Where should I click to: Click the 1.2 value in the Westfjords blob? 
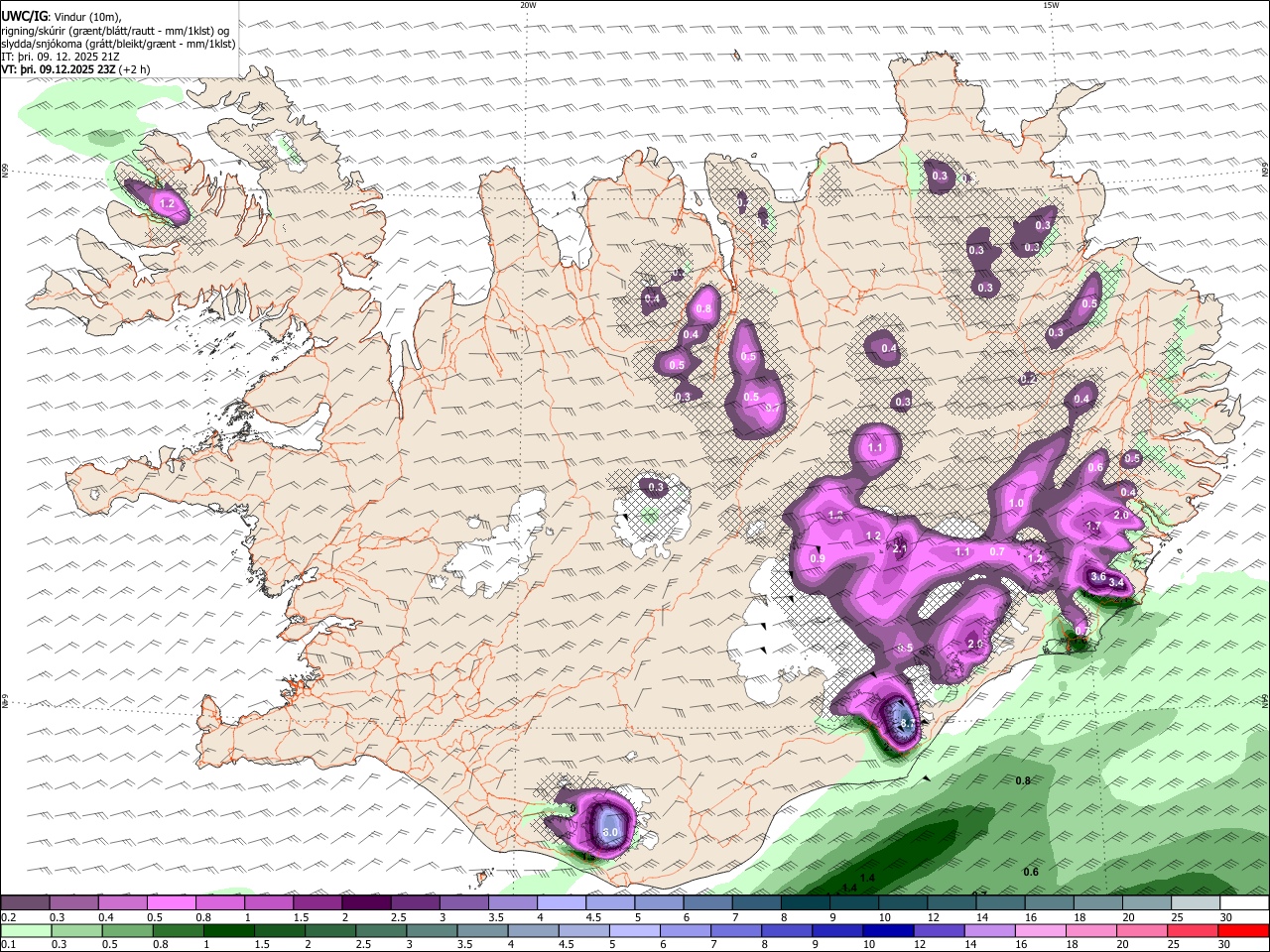(x=168, y=203)
